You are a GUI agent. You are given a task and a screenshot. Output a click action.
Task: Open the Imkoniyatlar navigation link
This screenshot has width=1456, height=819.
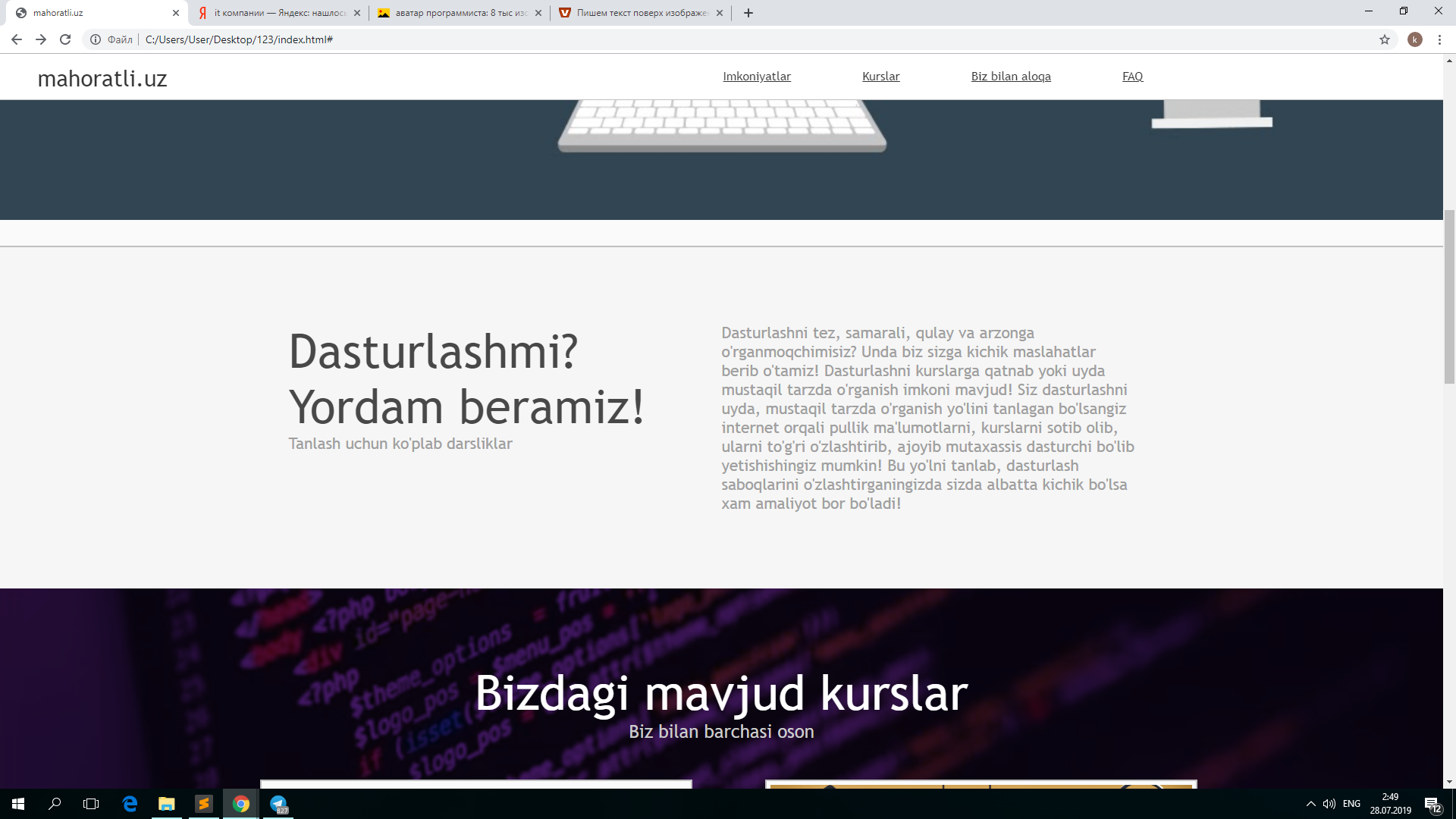pos(756,77)
